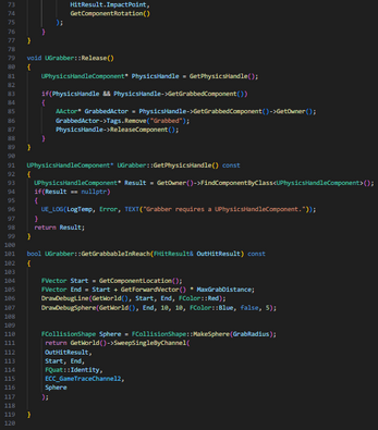Screen dimensions: 378x430
Task: Click the closing brace on line 119
Action: coord(29,415)
